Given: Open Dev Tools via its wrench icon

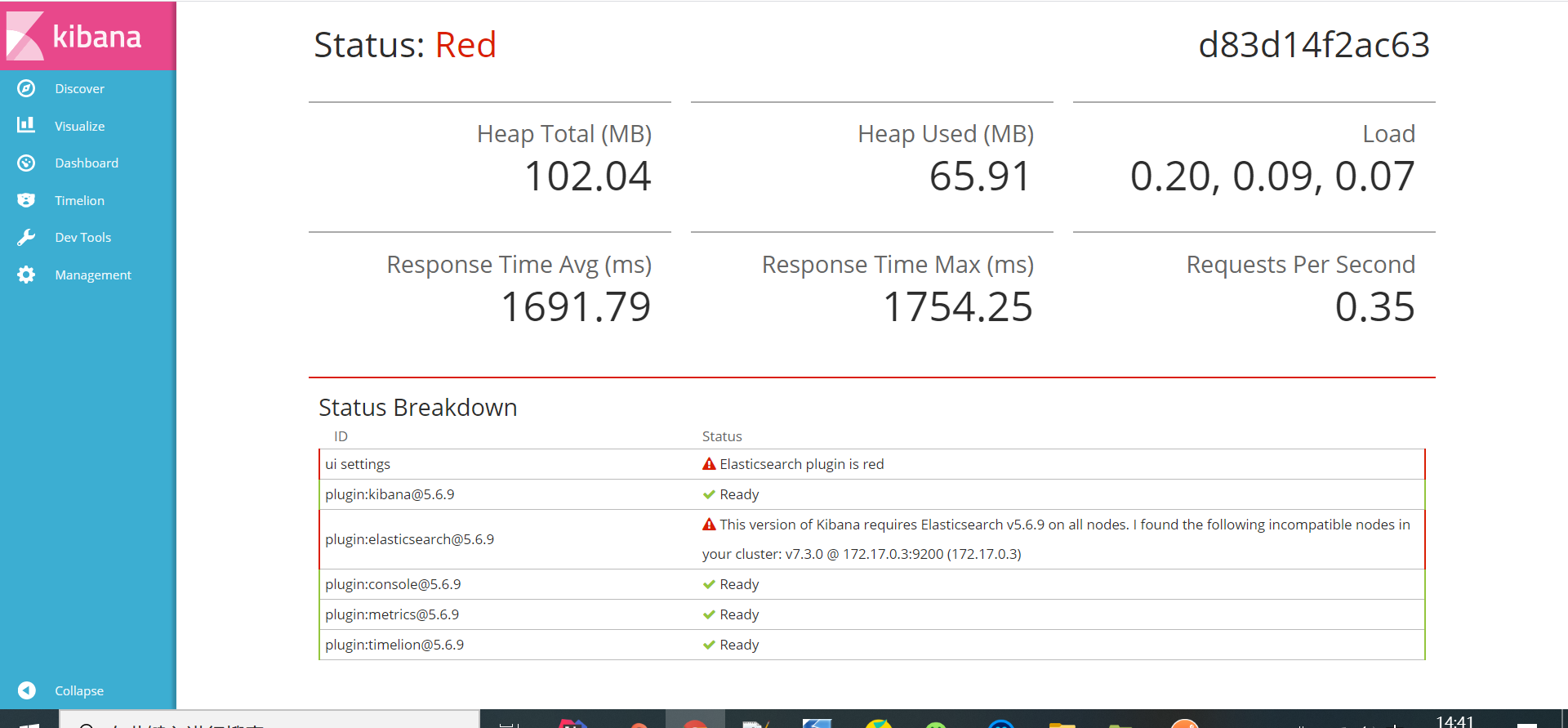Looking at the screenshot, I should pos(26,237).
